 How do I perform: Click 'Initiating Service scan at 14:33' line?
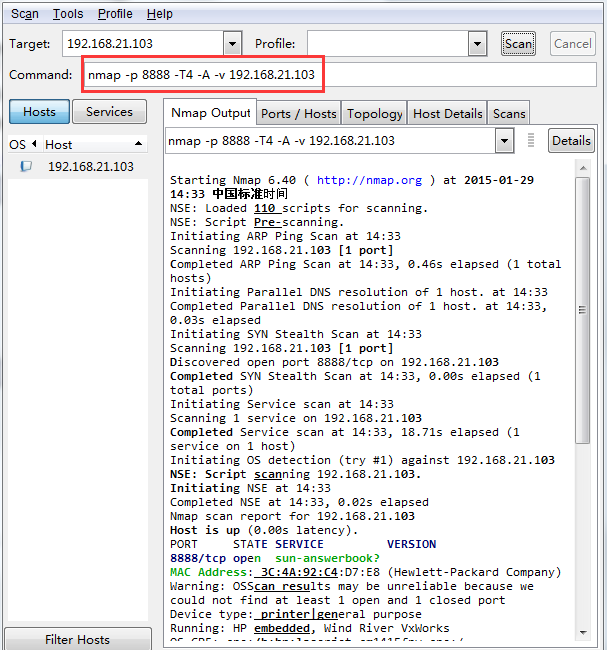(282, 404)
